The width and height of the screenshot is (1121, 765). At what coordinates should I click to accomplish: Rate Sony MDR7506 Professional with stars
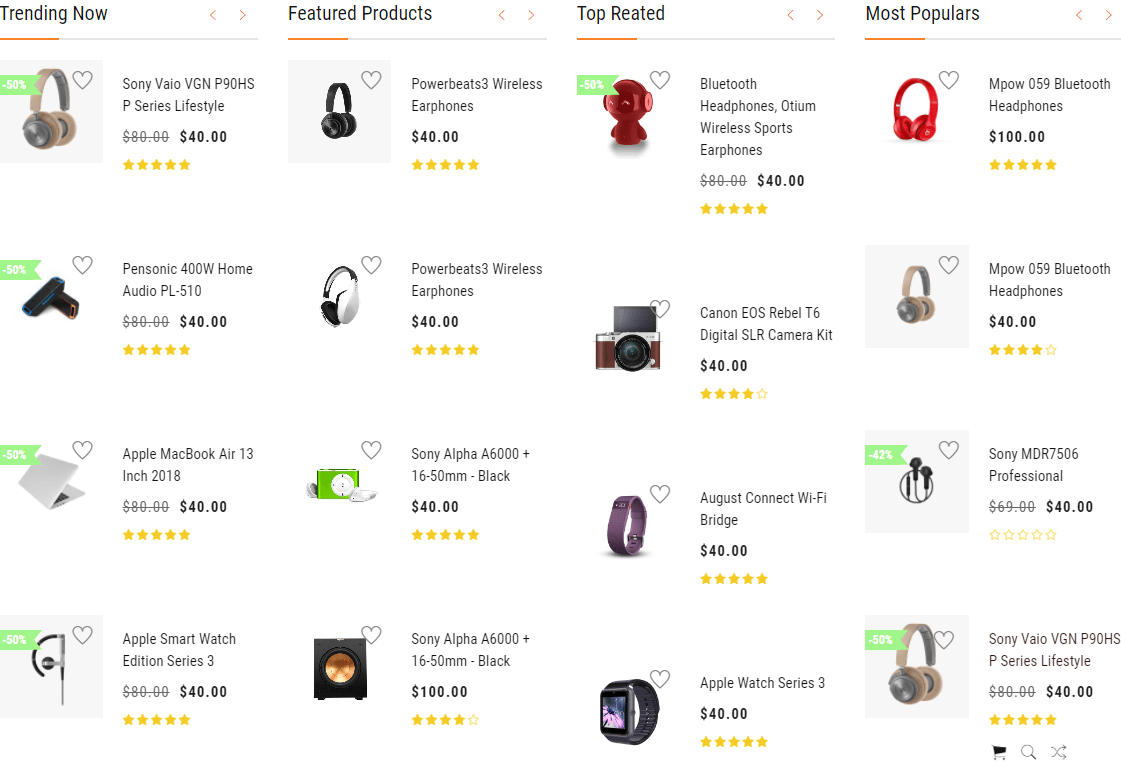coord(1022,535)
